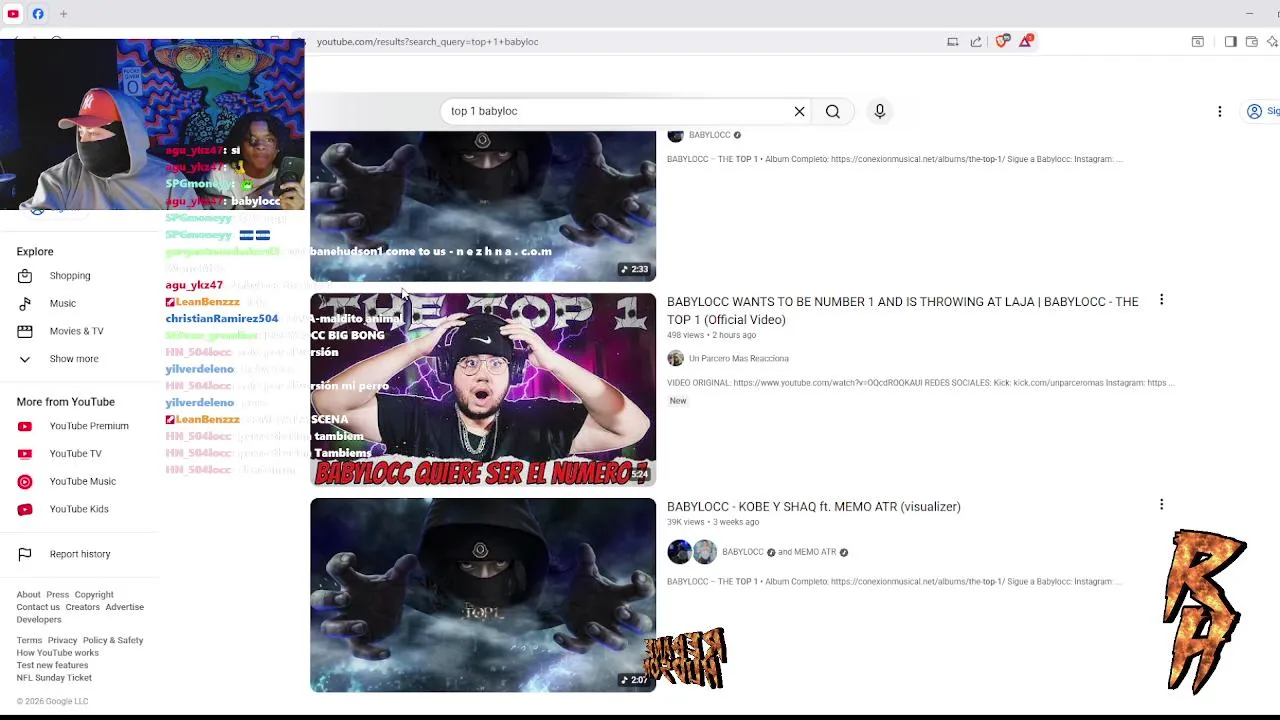The image size is (1280, 720).
Task: Click the YouTube Kids logo icon
Action: pos(25,509)
